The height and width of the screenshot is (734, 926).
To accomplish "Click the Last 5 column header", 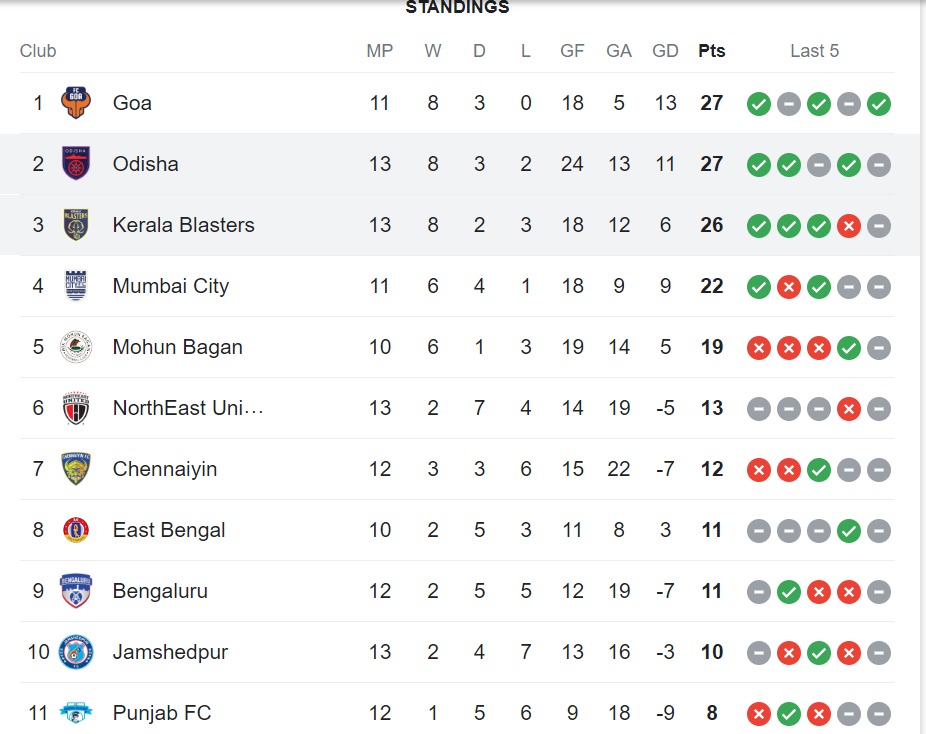I will (x=814, y=51).
